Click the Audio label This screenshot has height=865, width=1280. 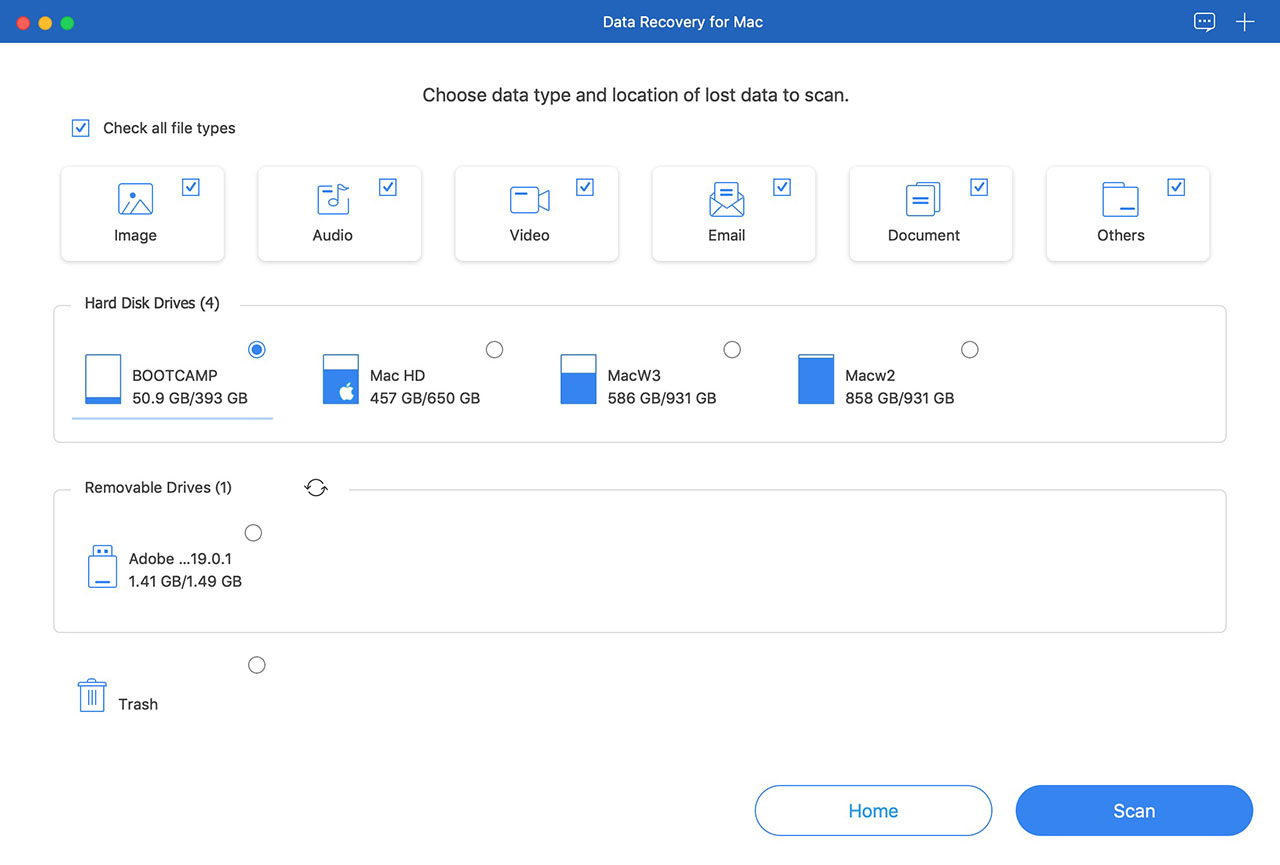(333, 235)
